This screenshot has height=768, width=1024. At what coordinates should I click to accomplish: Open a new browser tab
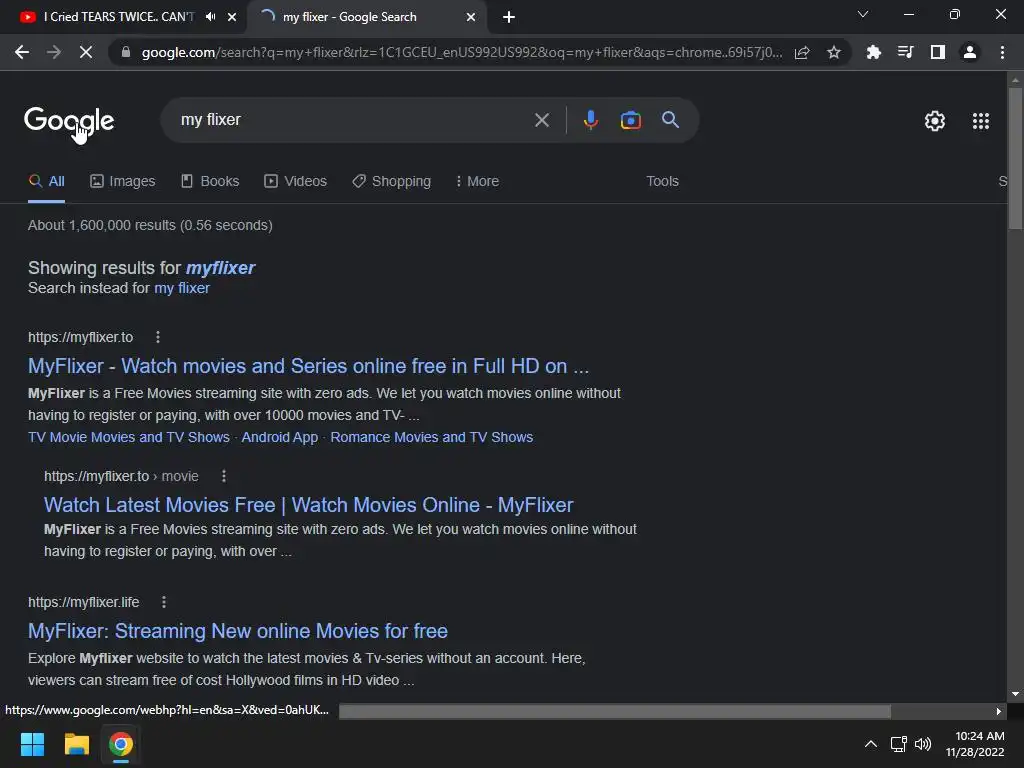tap(509, 17)
